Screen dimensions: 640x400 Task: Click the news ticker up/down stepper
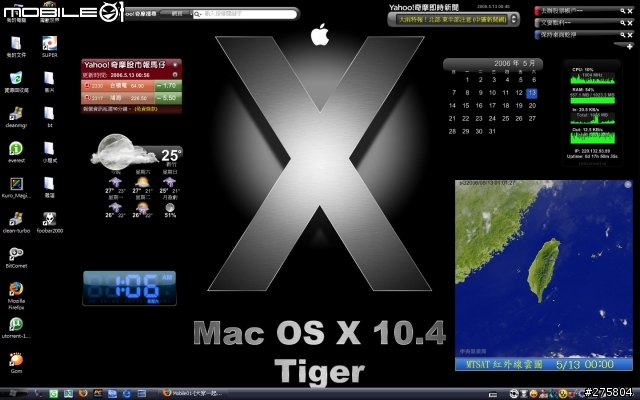click(513, 19)
